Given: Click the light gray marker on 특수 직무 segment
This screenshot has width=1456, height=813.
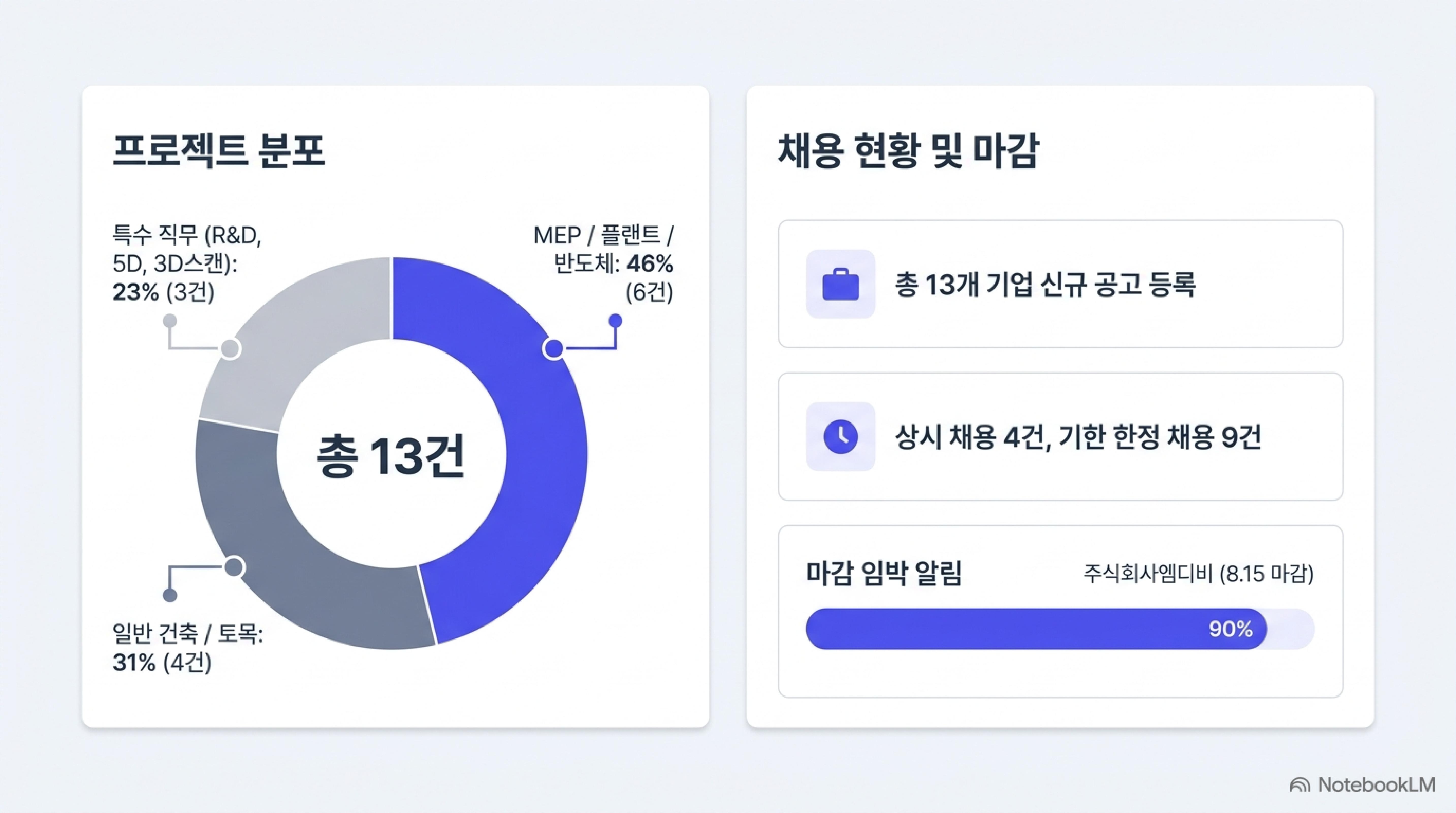Looking at the screenshot, I should point(230,349).
